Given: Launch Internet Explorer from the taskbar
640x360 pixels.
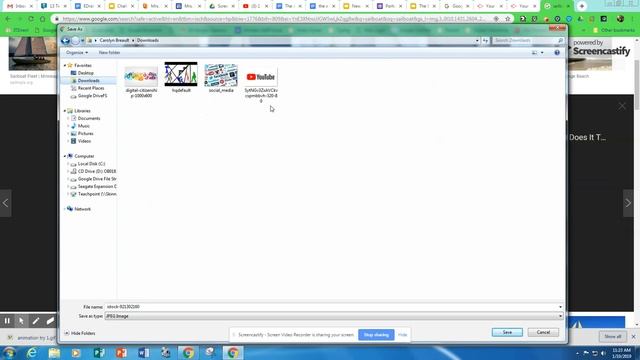Looking at the screenshot, I should click(32, 353).
